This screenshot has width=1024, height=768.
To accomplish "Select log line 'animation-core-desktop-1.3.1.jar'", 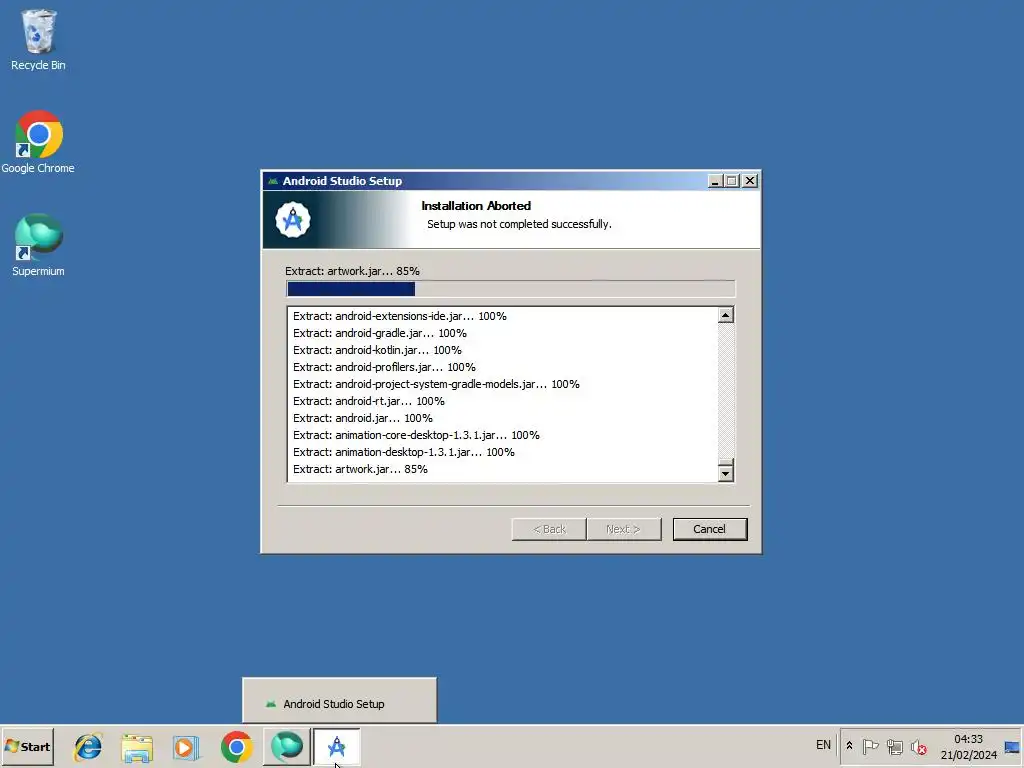I will point(417,435).
